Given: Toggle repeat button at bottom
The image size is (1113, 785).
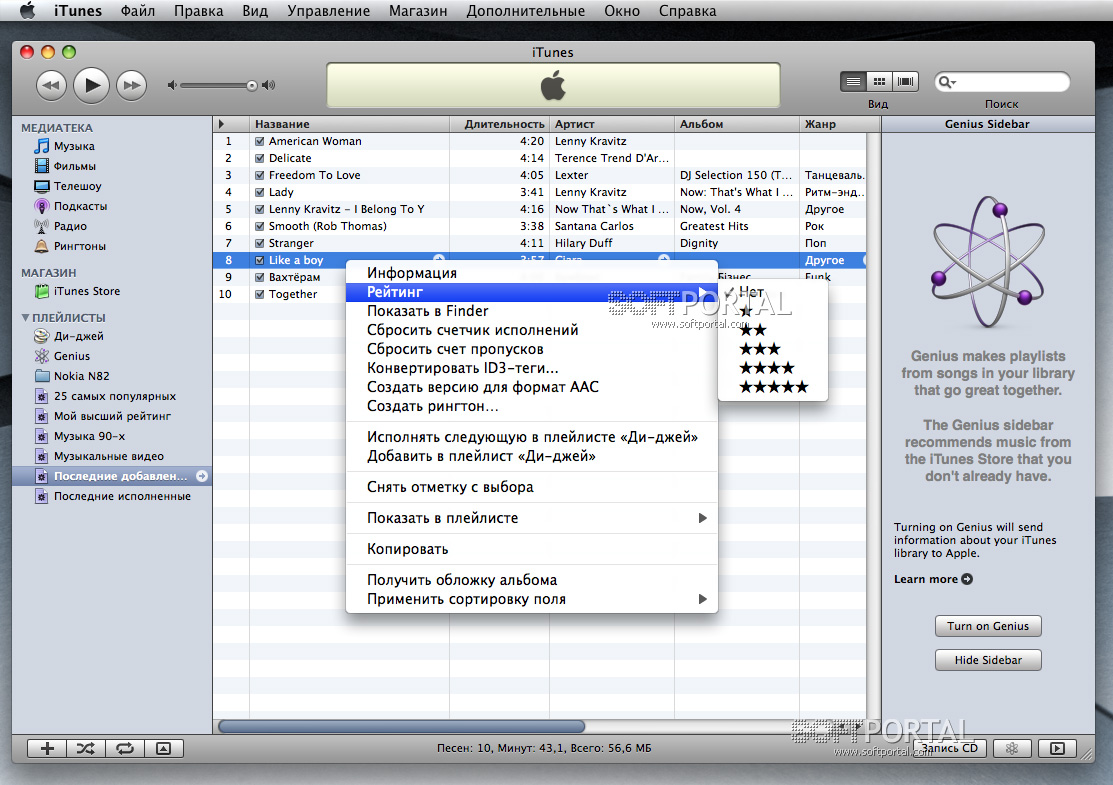Looking at the screenshot, I should coord(125,748).
